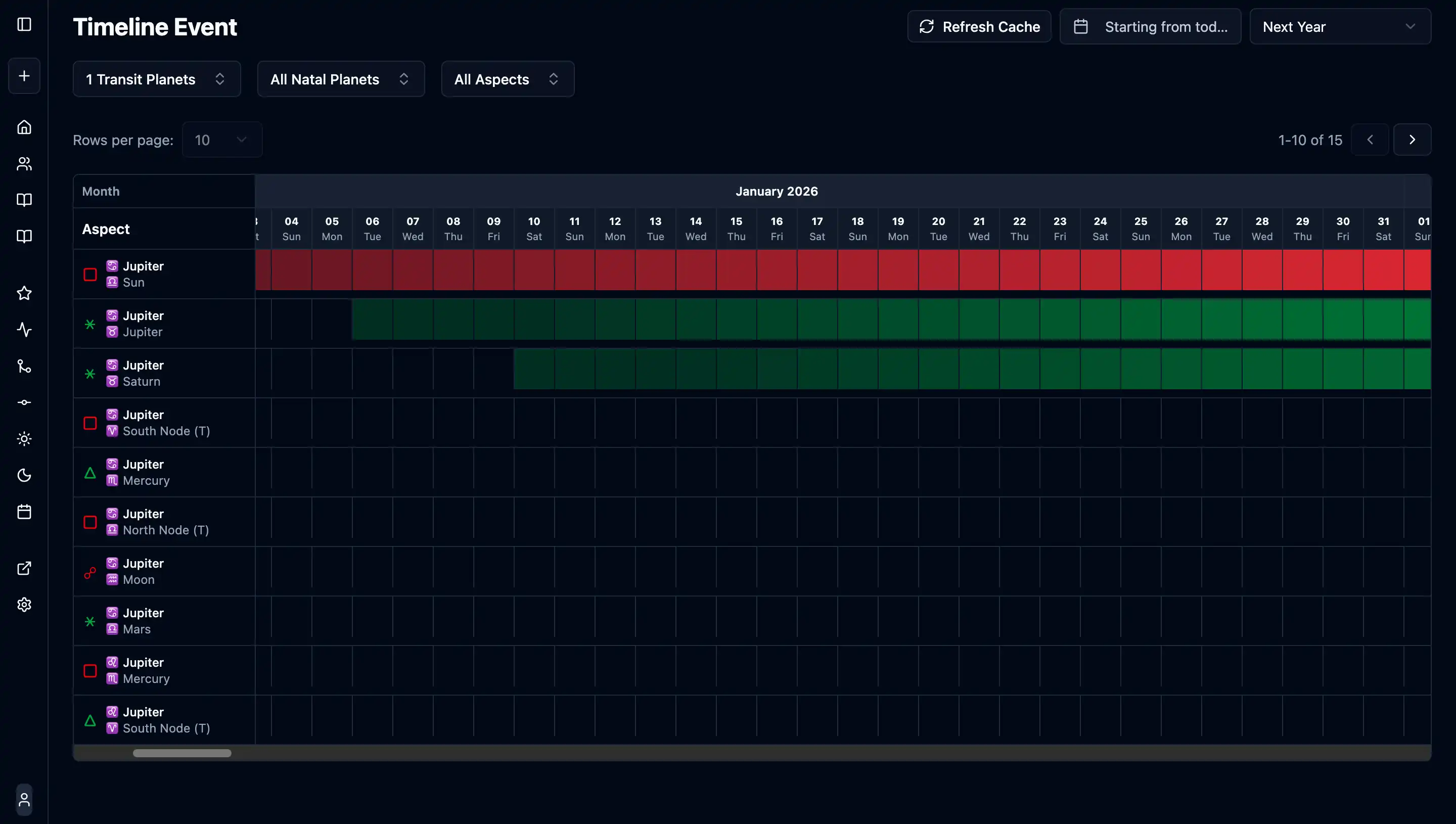Go to next page with right arrow
Image resolution: width=1456 pixels, height=824 pixels.
(1413, 139)
